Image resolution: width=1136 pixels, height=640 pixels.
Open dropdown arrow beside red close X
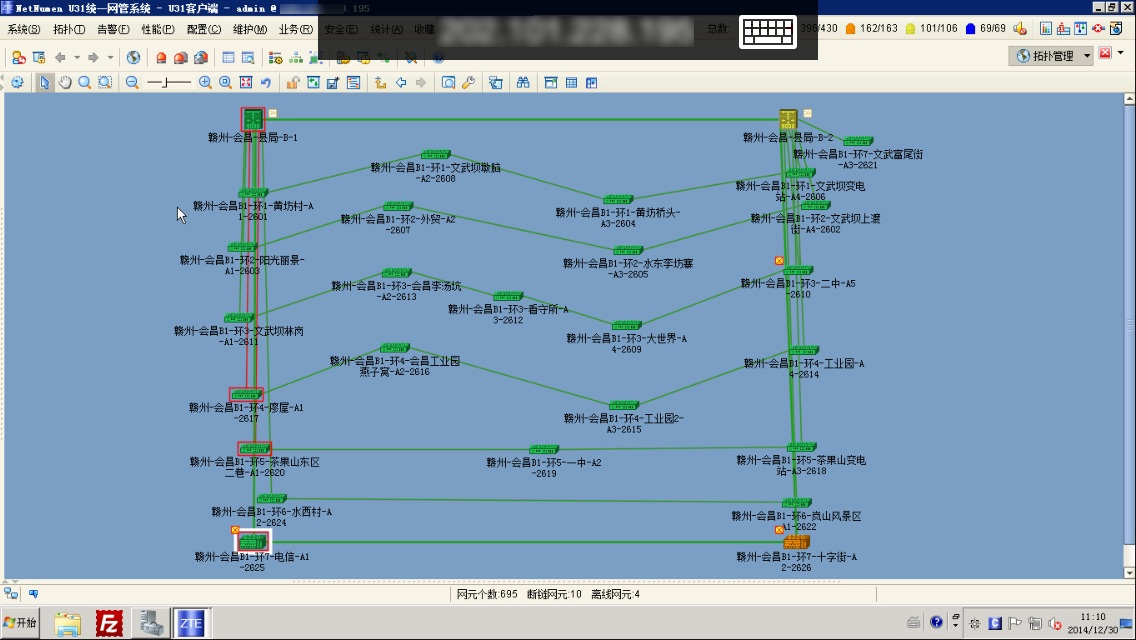[x=1121, y=53]
